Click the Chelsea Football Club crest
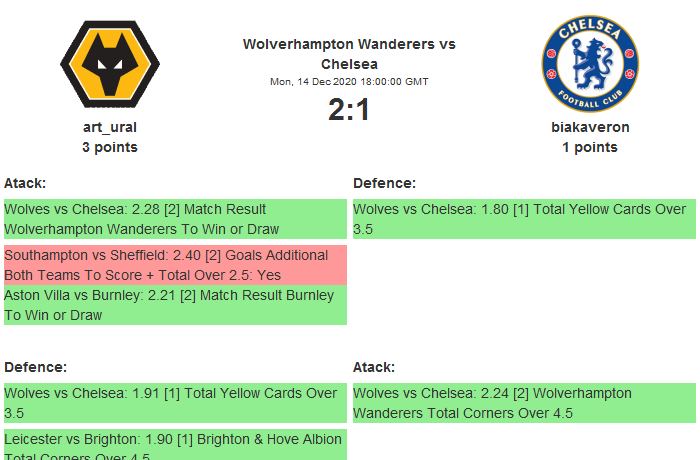This screenshot has height=460, width=700. pos(590,62)
